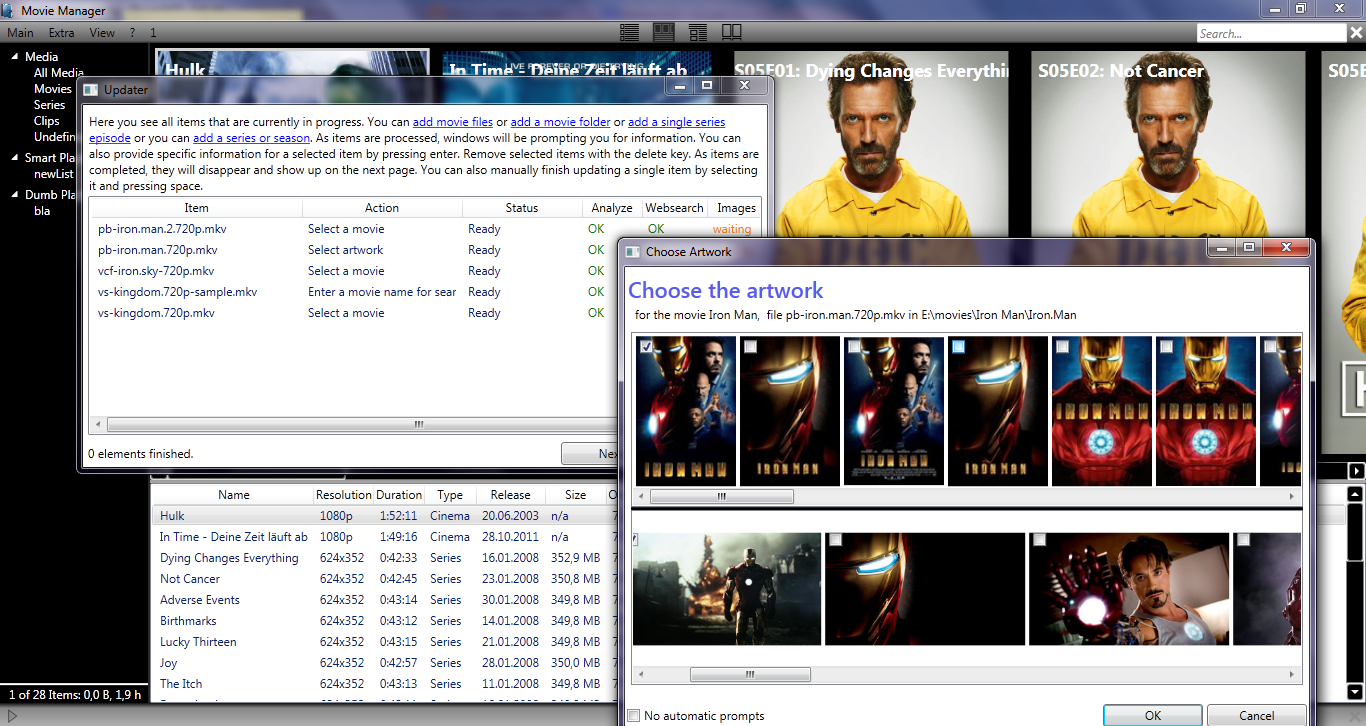Open the Extra menu
Viewport: 1366px width, 726px height.
pyautogui.click(x=61, y=33)
